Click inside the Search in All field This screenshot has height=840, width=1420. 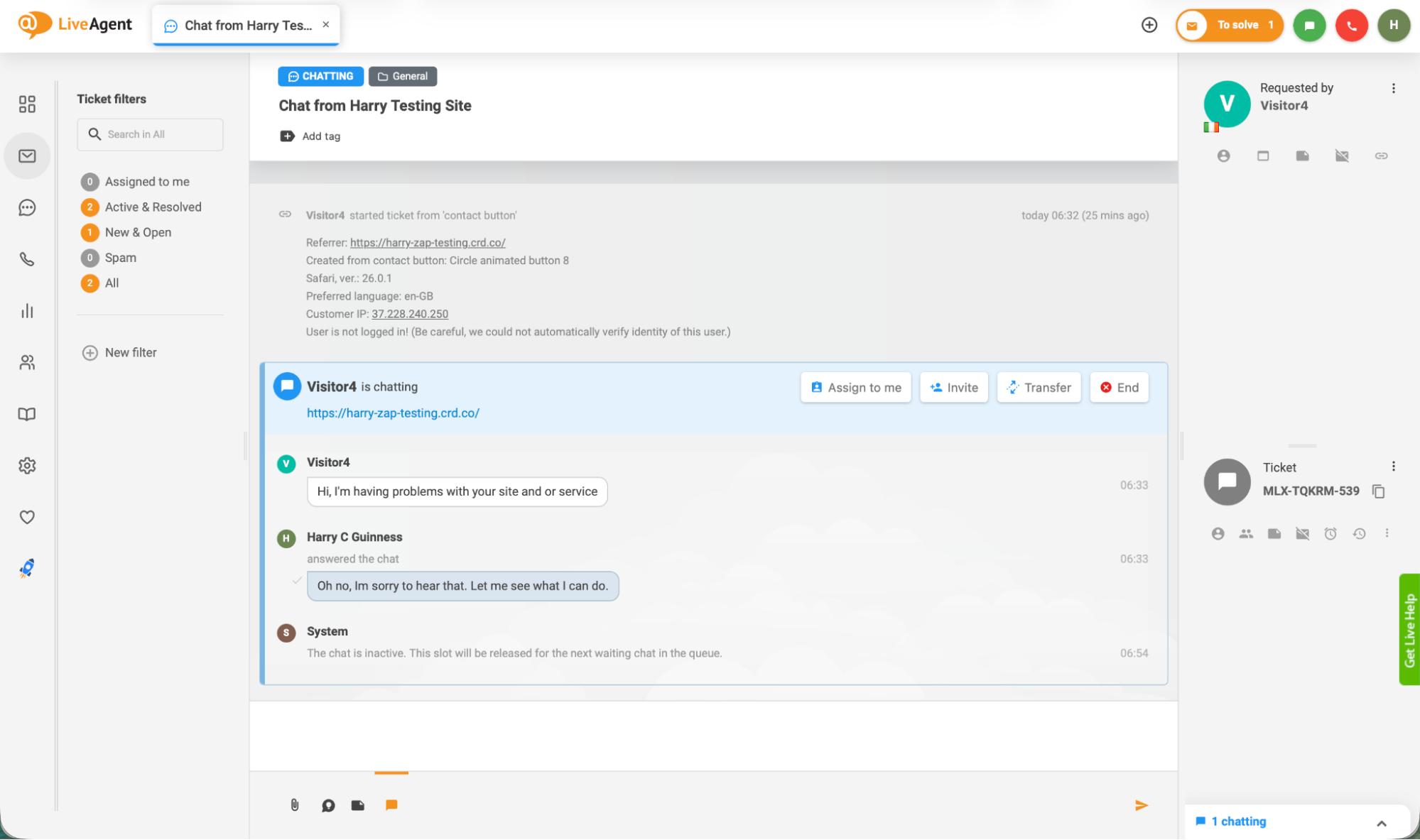150,134
